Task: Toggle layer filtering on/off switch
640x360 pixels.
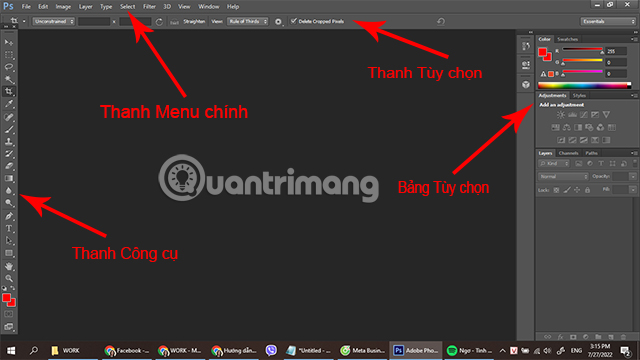Action: pos(635,163)
